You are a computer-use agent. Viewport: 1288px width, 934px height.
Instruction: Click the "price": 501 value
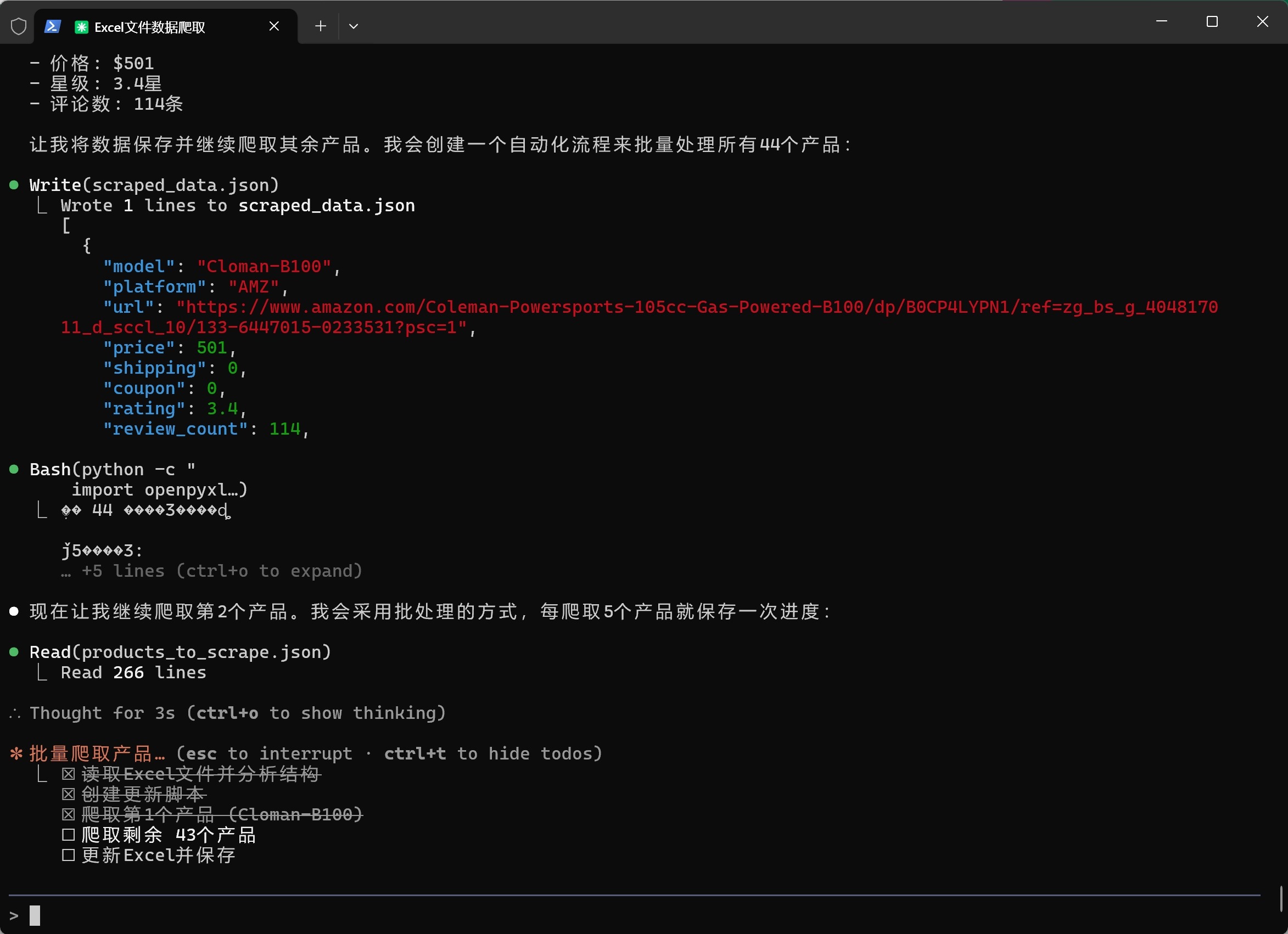point(212,347)
